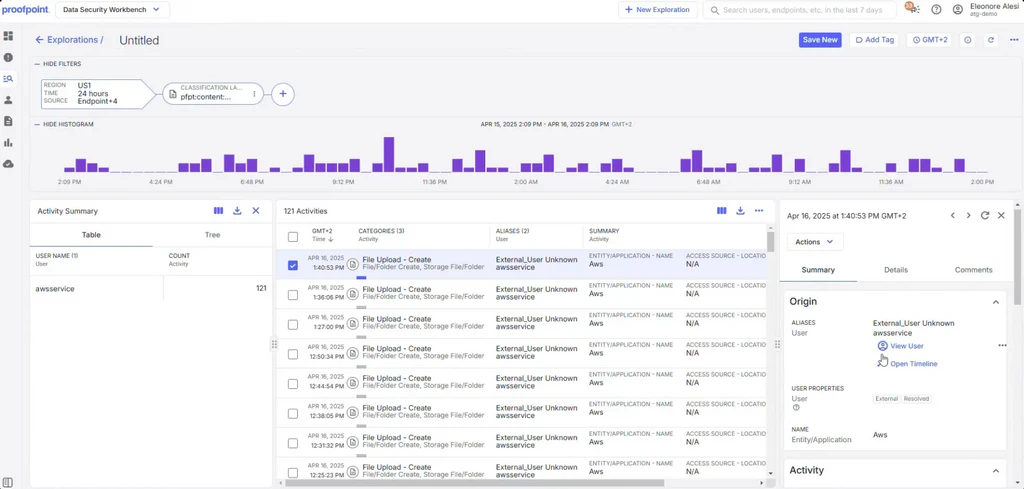Open exploration more options ellipsis menu

click(1014, 40)
